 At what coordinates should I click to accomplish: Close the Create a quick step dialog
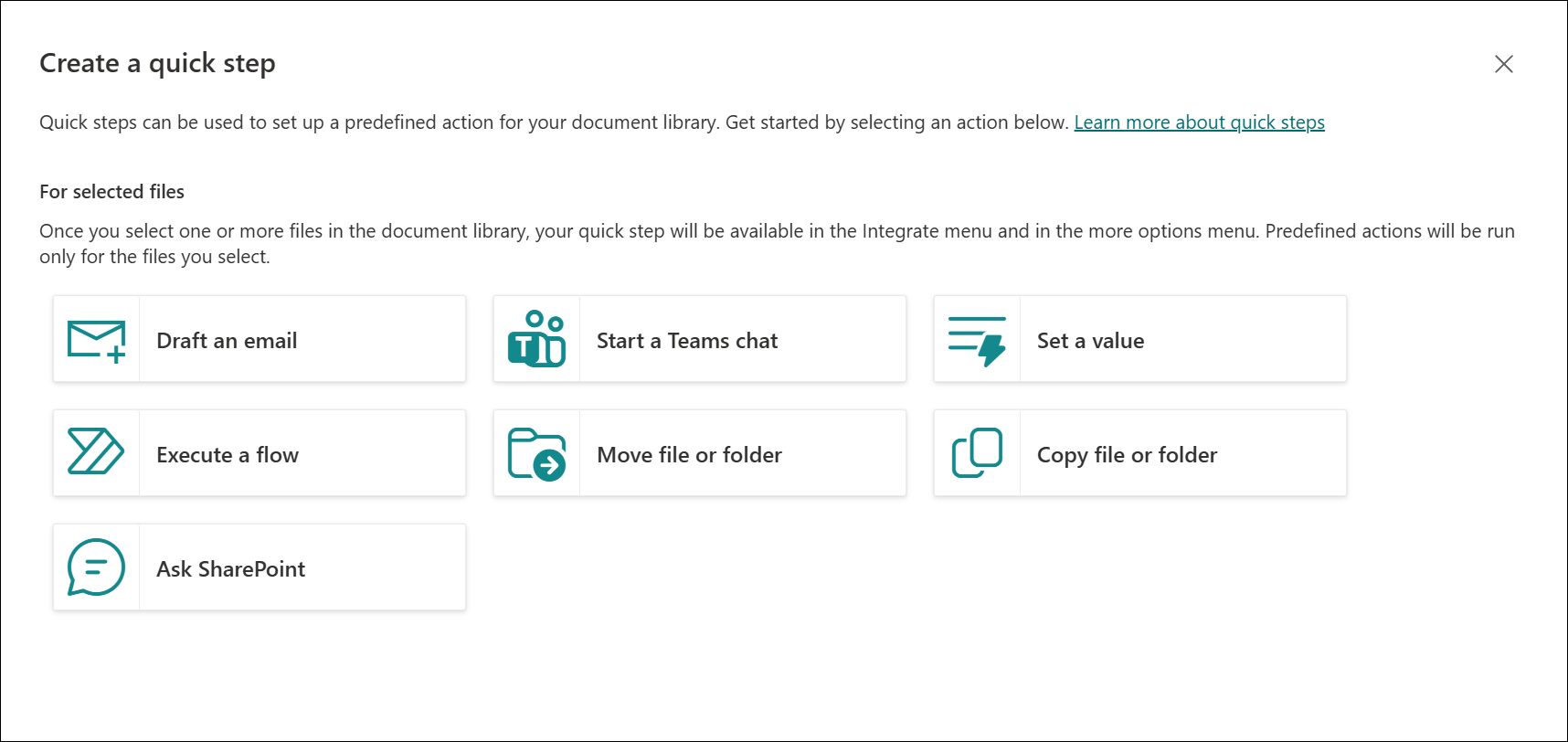pos(1503,64)
